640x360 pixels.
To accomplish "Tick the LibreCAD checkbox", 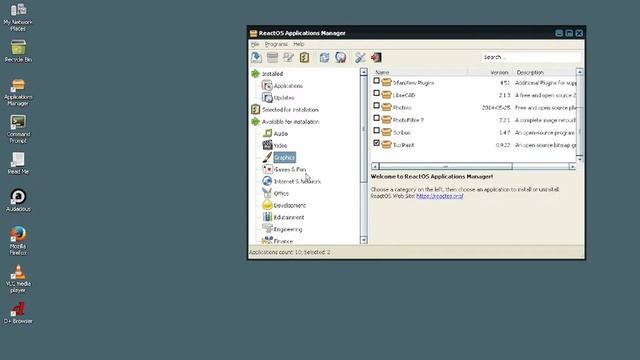I will point(376,93).
